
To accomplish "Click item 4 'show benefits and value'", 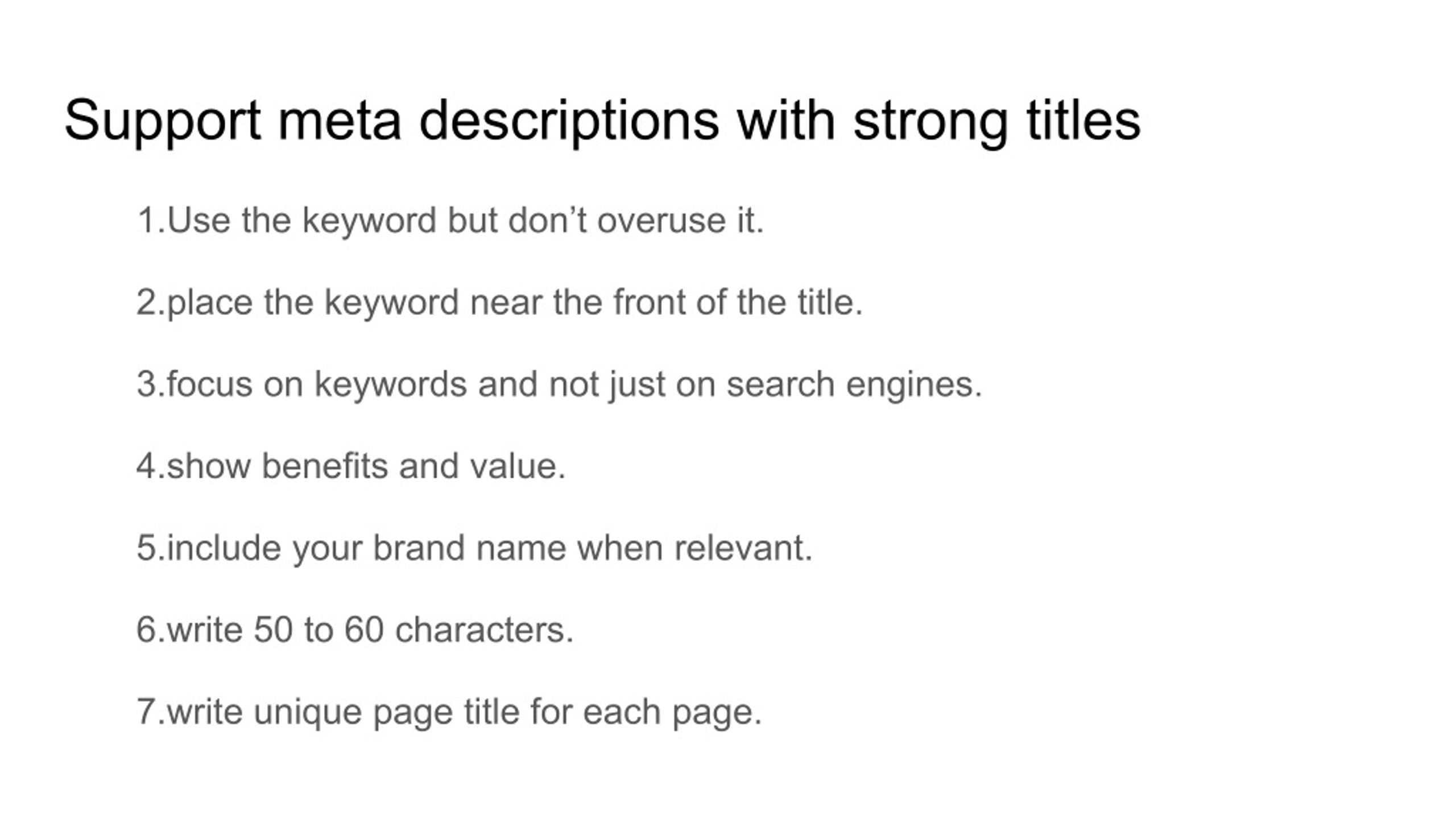I will coord(351,466).
